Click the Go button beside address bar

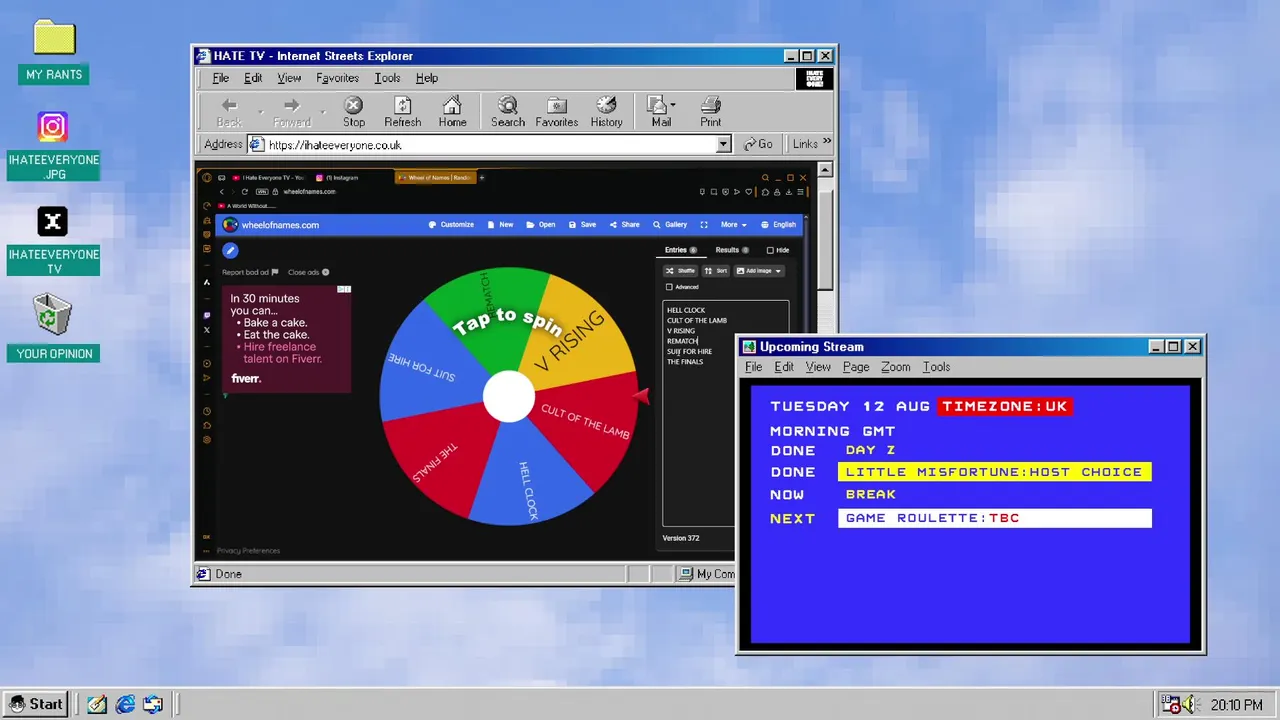click(759, 144)
